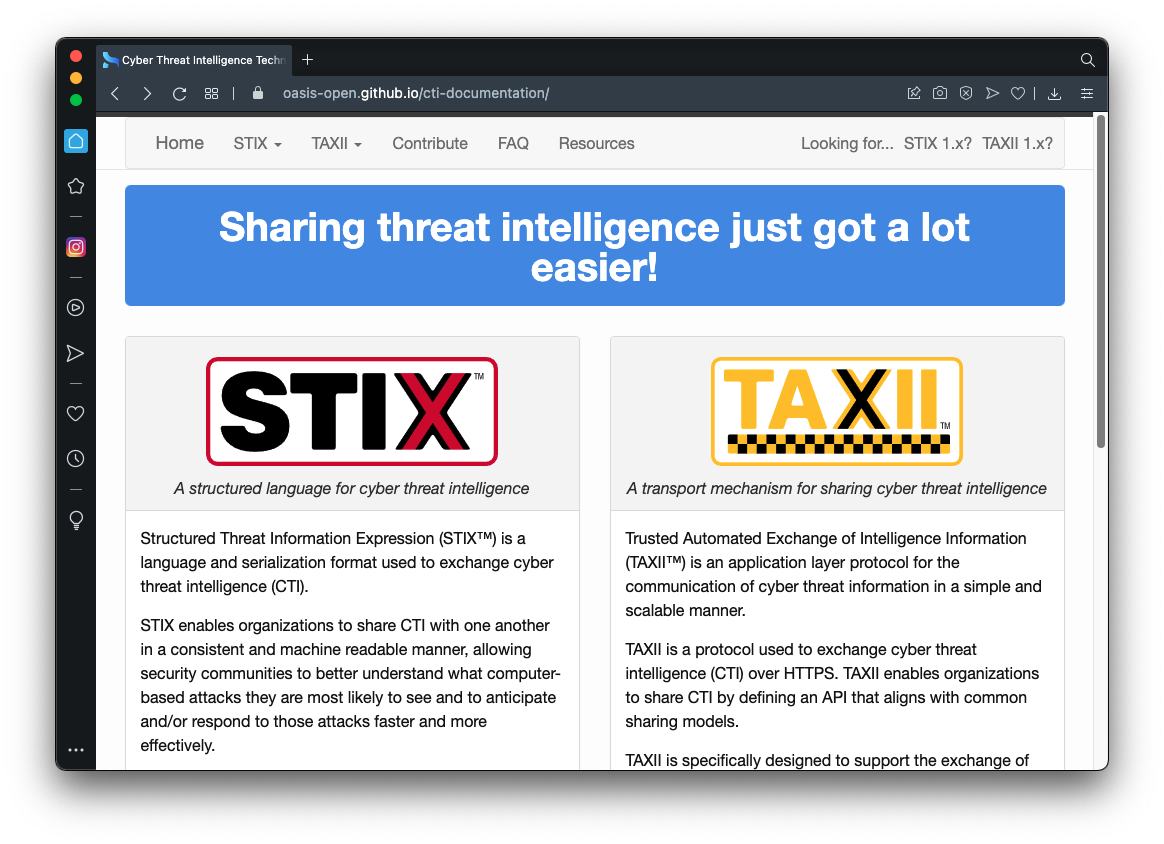
Task: Click 'TAXII is a protocol' paragraph
Action: [x=831, y=685]
